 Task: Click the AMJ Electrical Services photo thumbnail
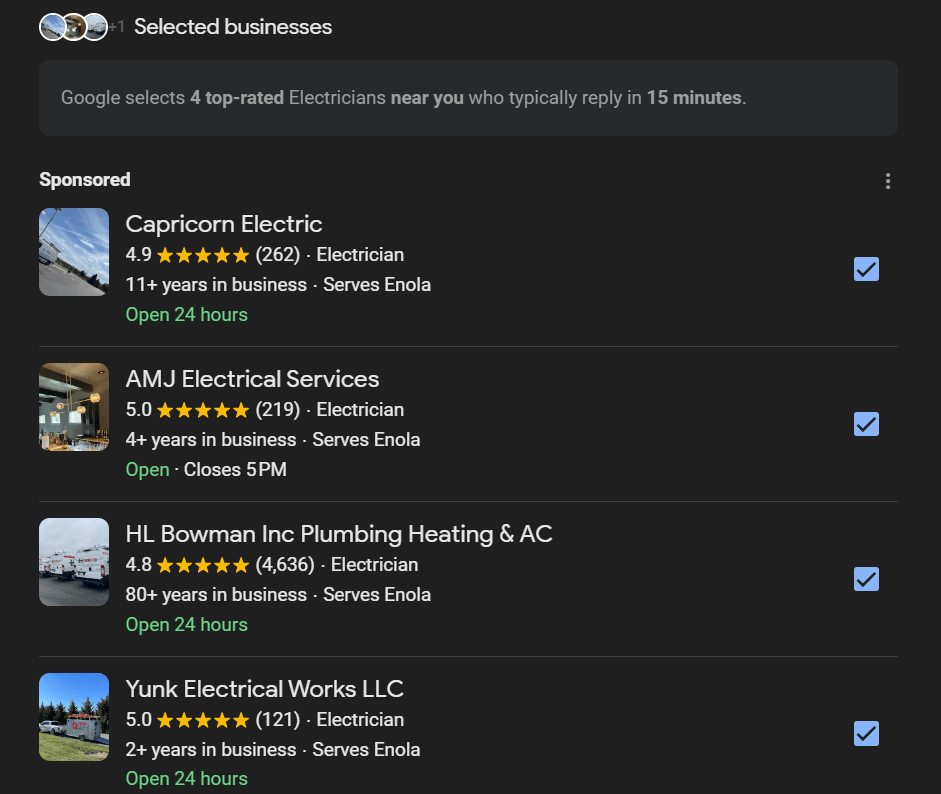[73, 407]
